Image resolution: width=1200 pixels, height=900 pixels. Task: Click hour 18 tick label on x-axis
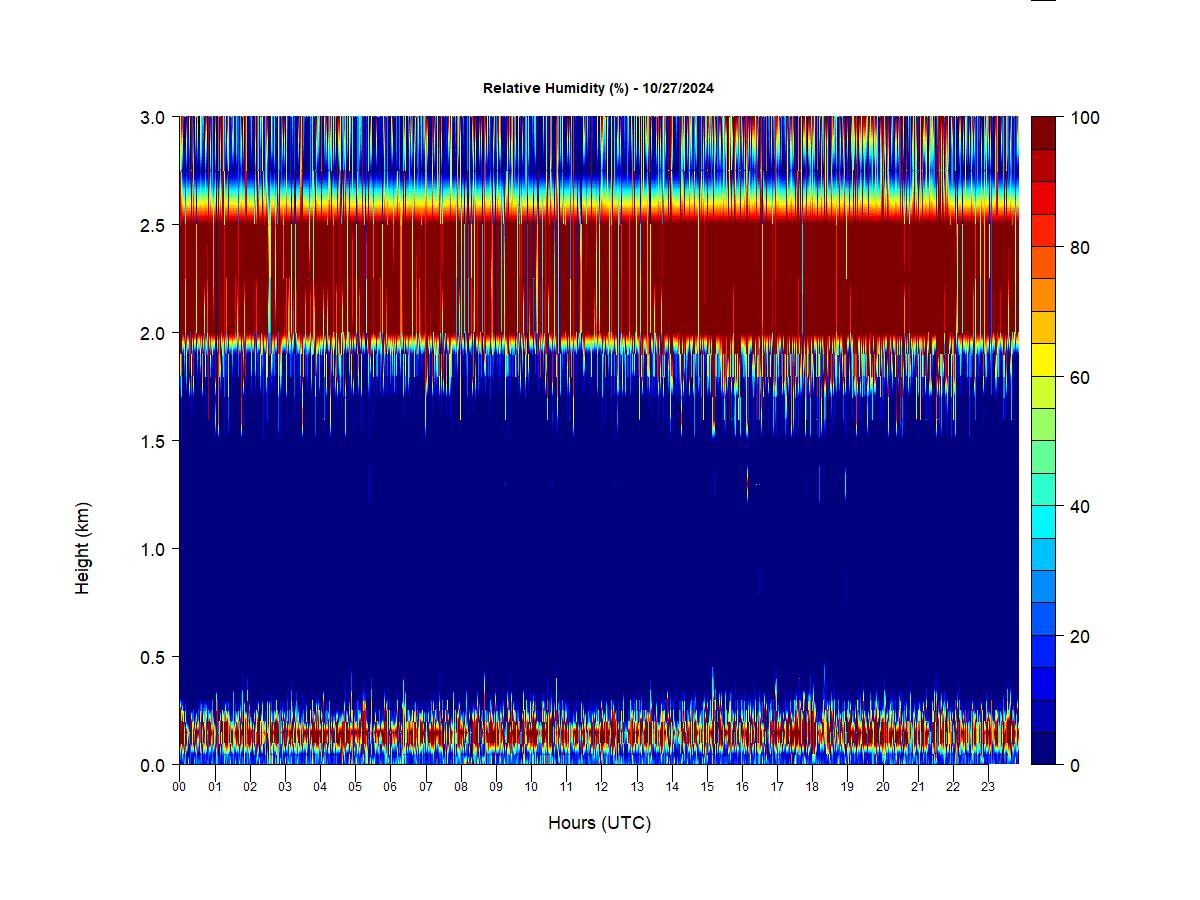pos(812,787)
